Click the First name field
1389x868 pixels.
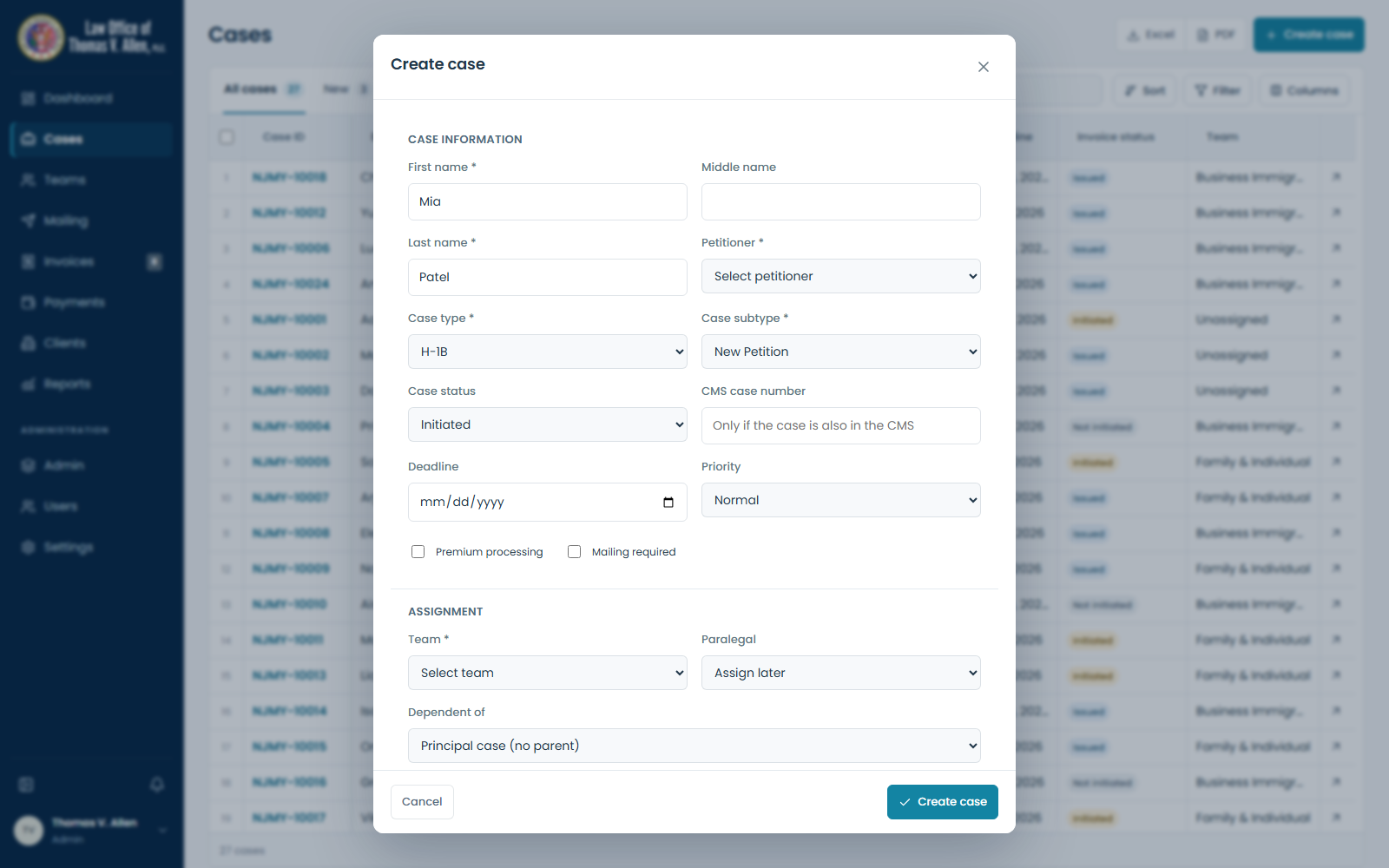tap(548, 201)
